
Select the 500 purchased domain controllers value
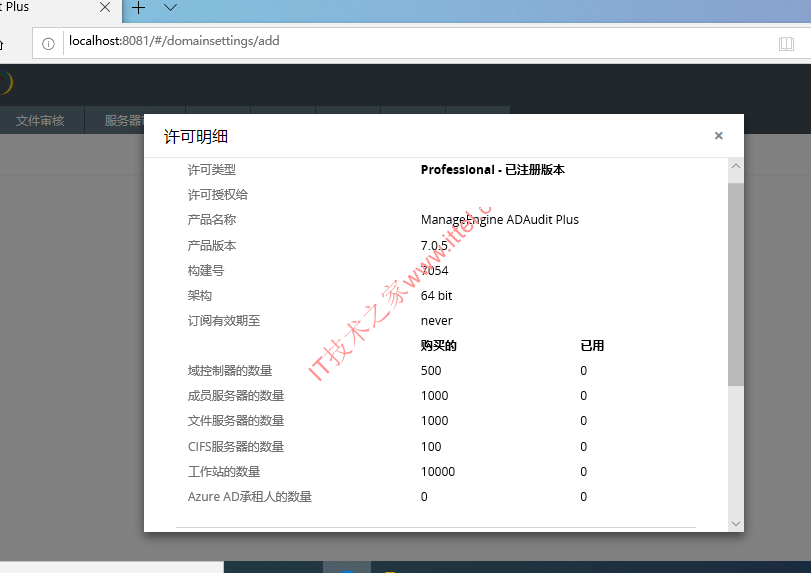(x=431, y=371)
